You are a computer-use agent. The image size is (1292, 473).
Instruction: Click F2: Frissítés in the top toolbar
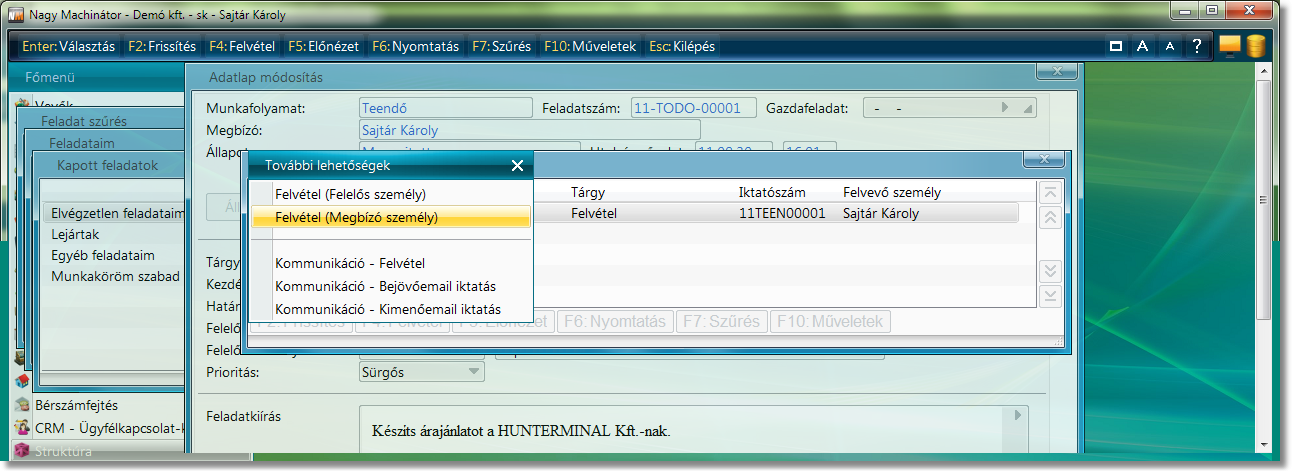pyautogui.click(x=162, y=46)
